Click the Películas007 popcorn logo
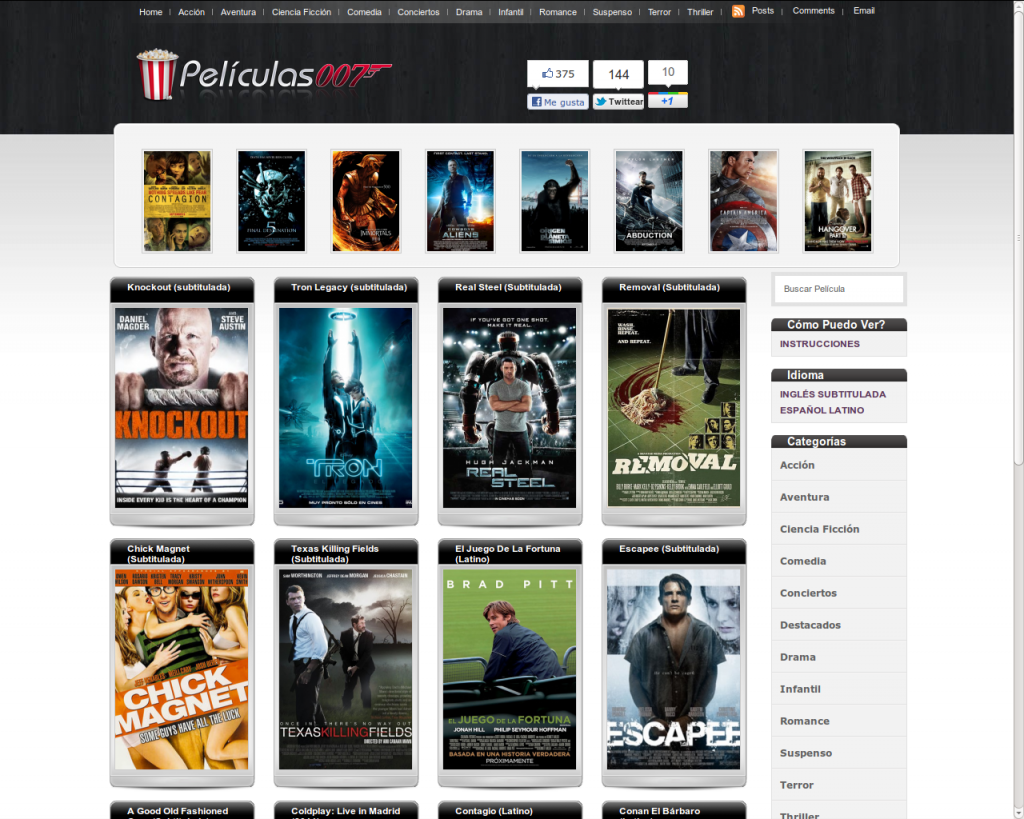This screenshot has height=819, width=1024. point(264,75)
